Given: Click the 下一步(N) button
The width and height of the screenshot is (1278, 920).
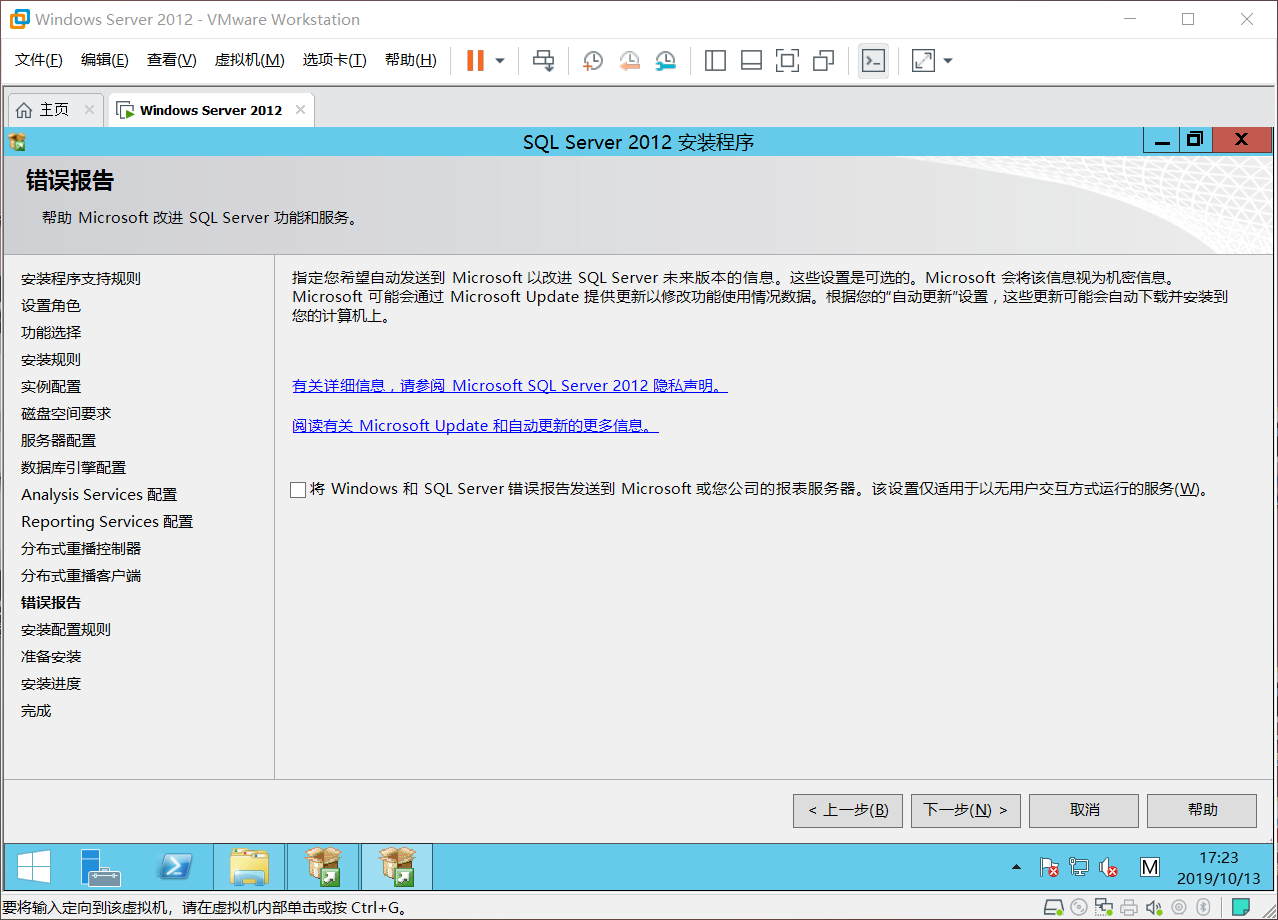Looking at the screenshot, I should click(964, 810).
